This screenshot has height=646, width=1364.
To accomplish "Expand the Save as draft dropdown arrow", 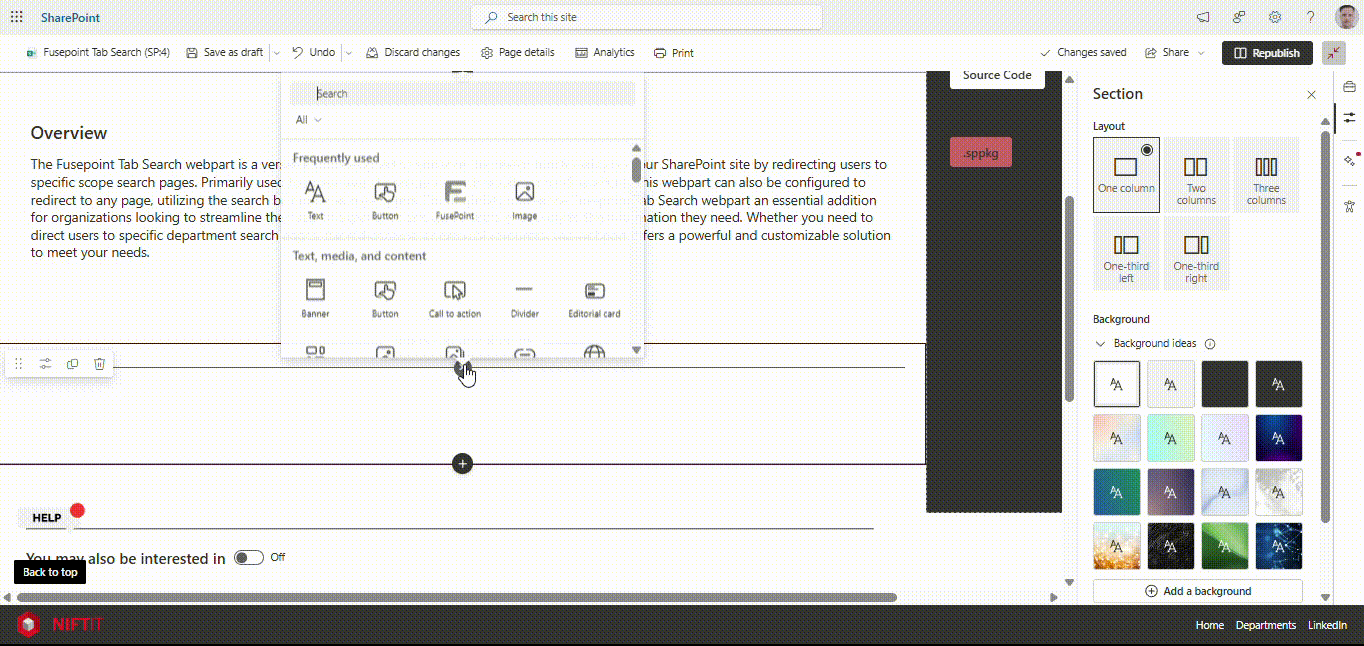I will (276, 53).
